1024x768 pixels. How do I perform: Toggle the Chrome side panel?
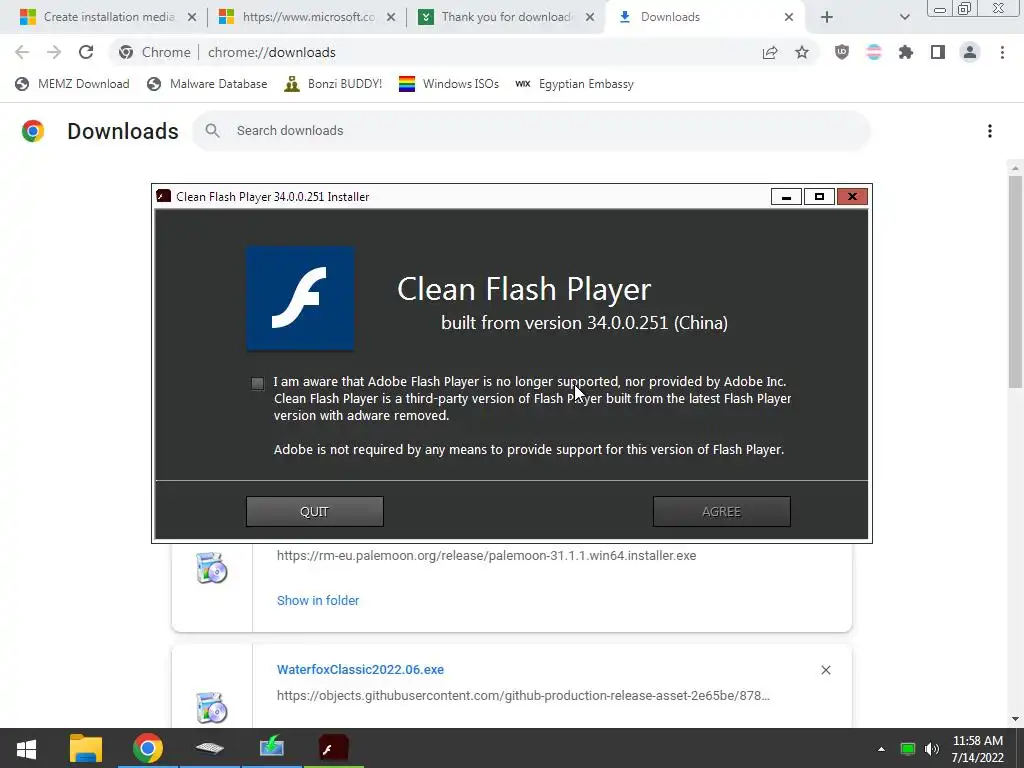coord(938,52)
